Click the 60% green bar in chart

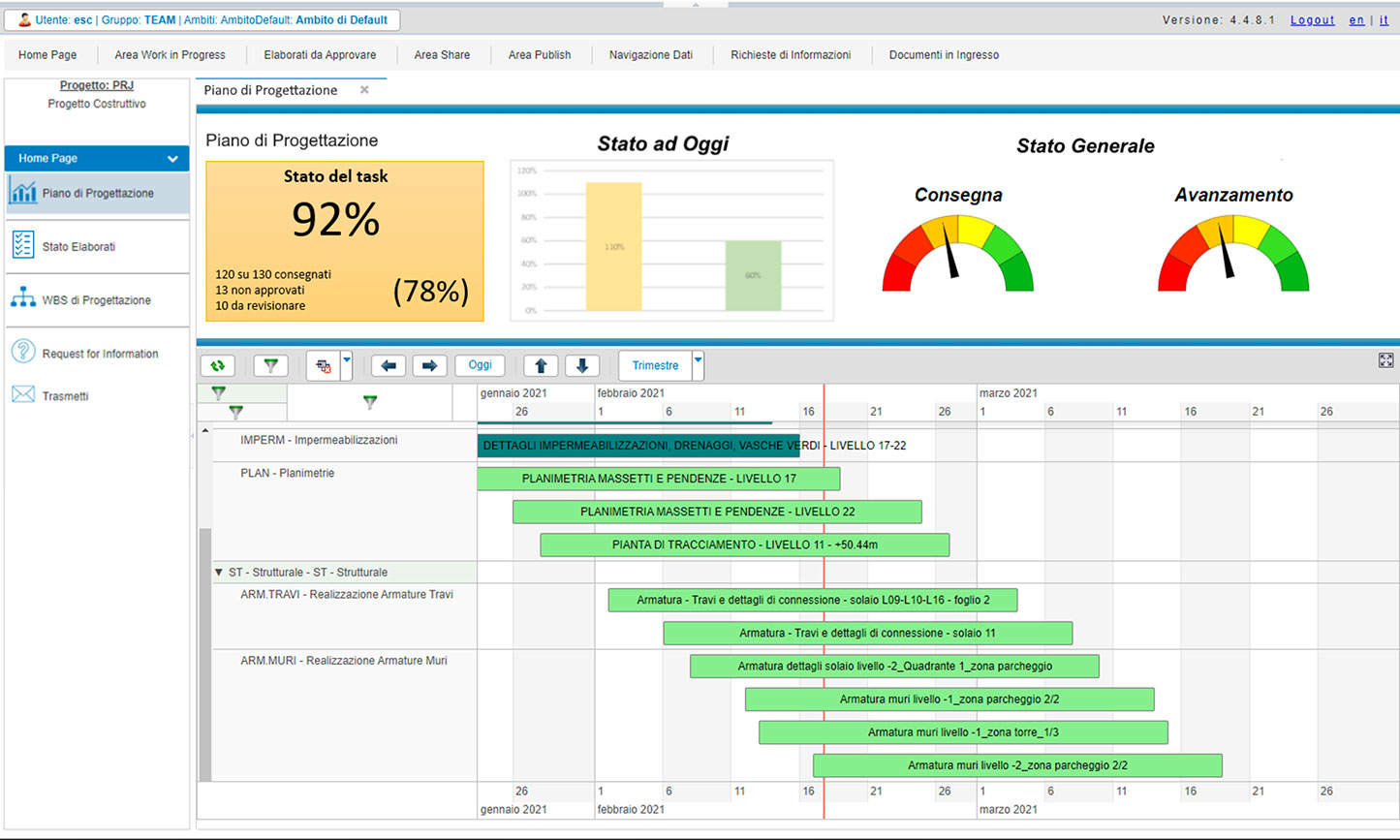(x=753, y=276)
